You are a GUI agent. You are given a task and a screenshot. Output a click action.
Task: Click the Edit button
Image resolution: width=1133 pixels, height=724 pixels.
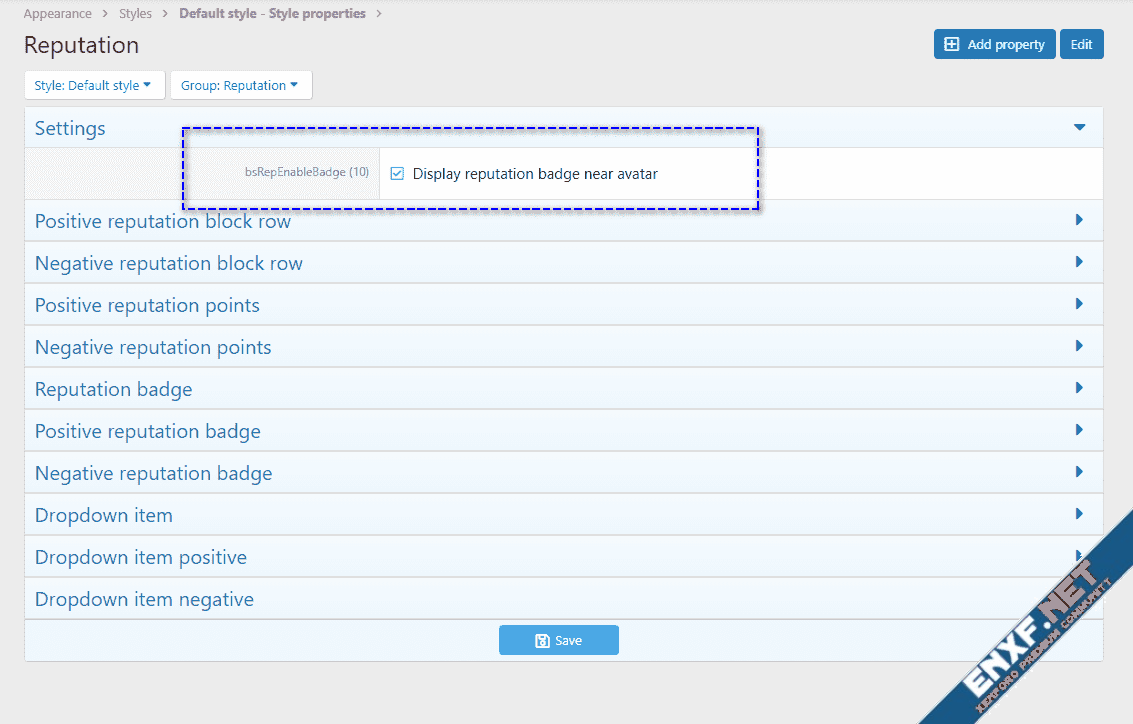point(1082,44)
